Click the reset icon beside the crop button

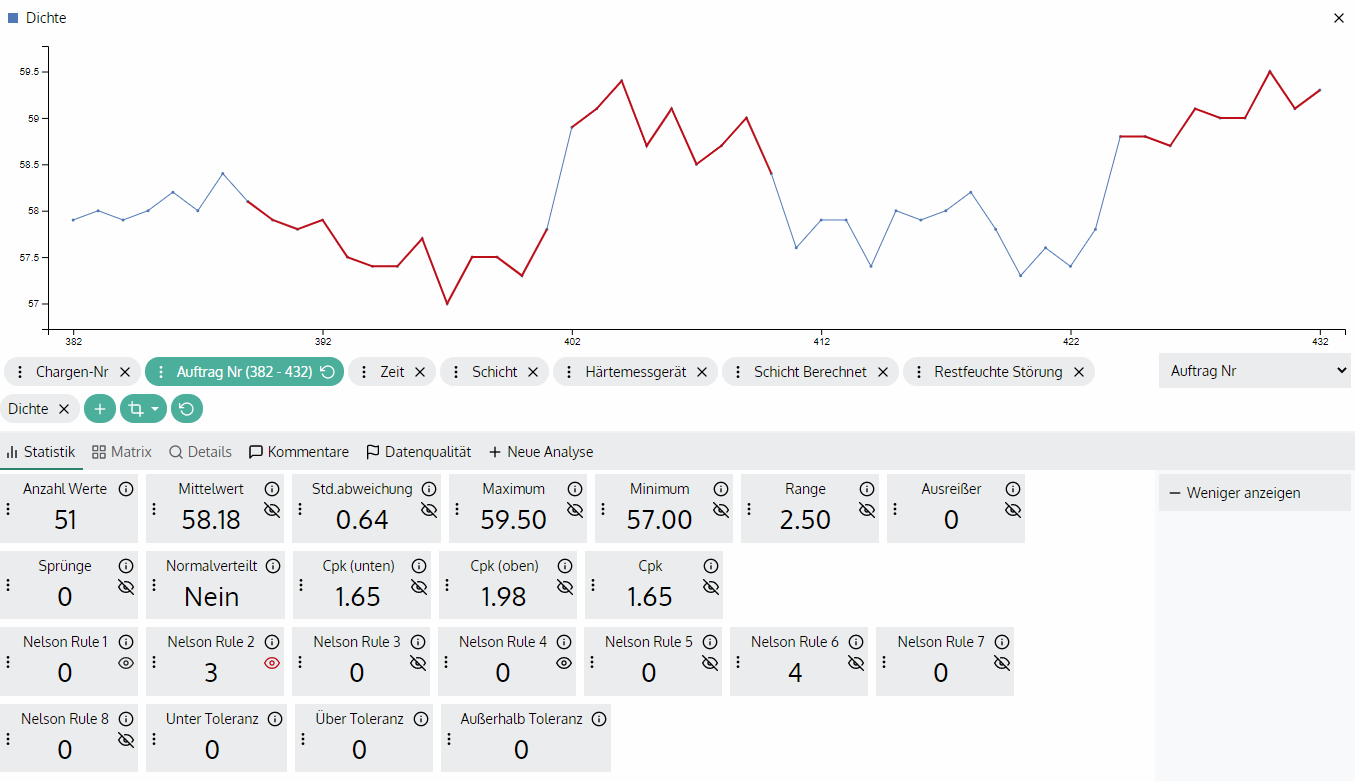[x=187, y=409]
